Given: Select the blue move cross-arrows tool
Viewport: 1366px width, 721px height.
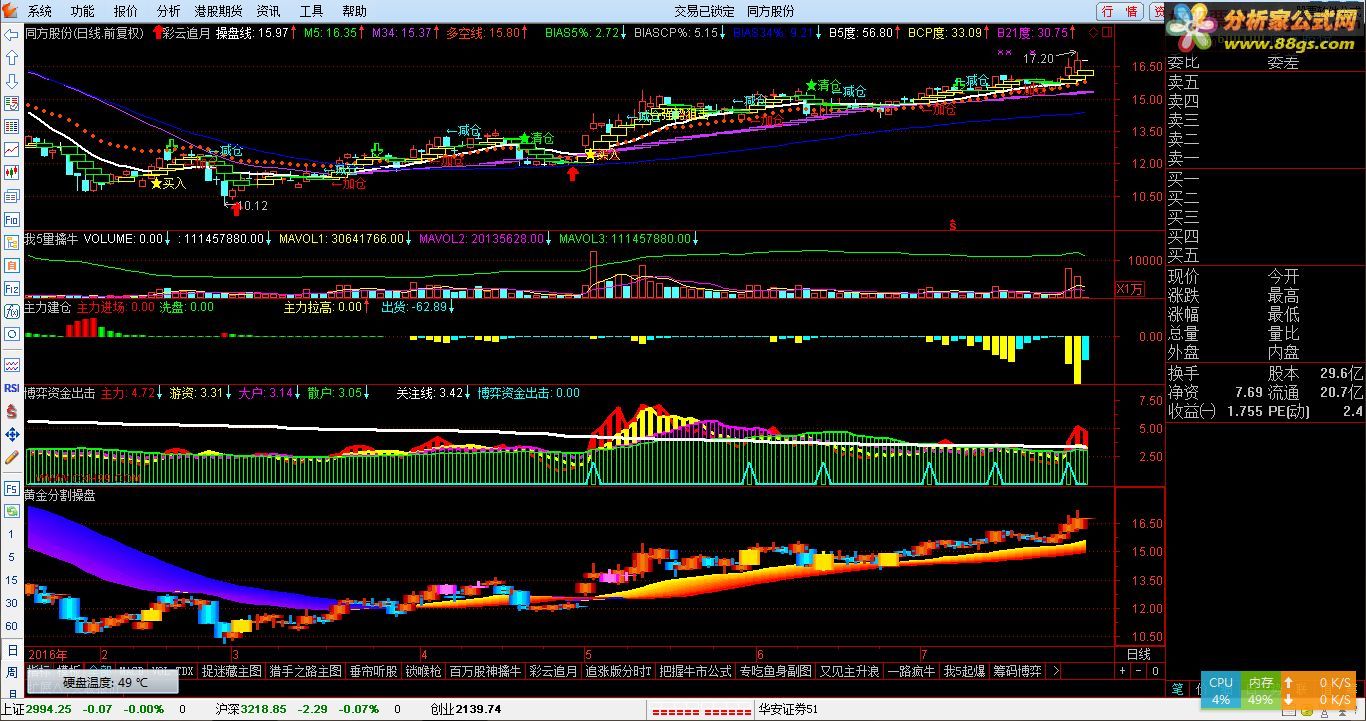Looking at the screenshot, I should [12, 434].
